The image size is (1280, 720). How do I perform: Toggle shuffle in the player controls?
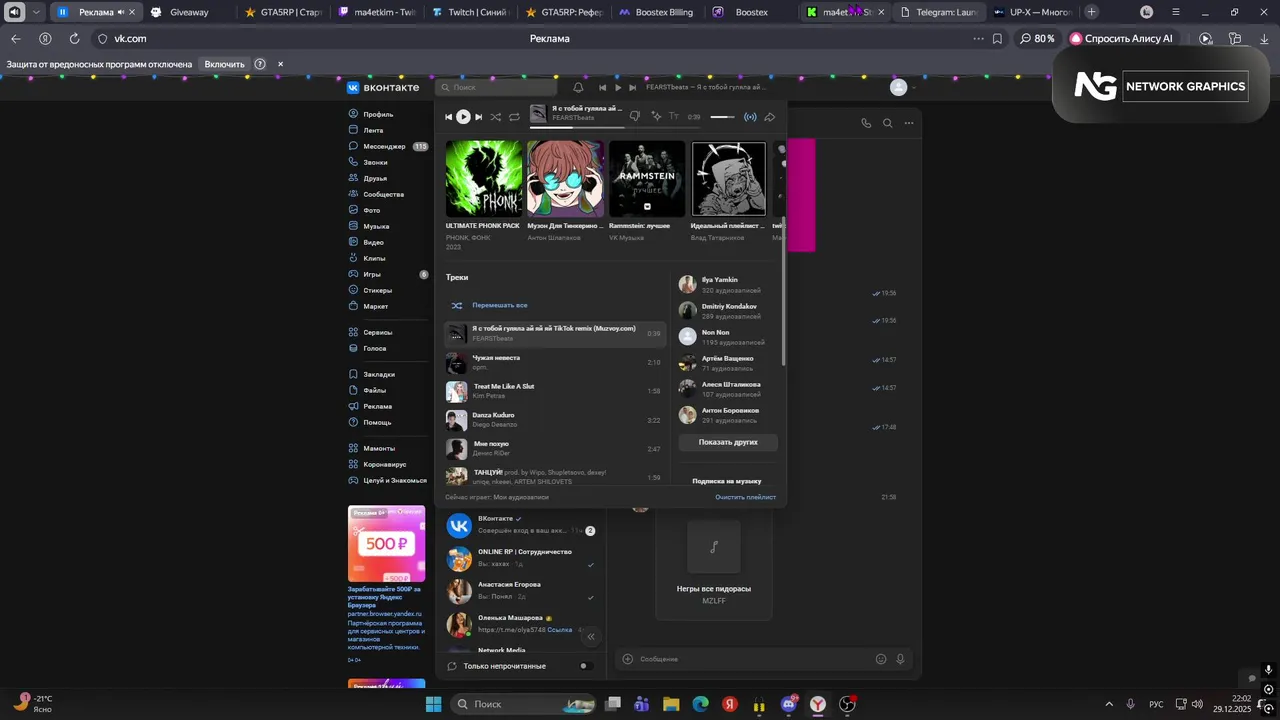[495, 117]
